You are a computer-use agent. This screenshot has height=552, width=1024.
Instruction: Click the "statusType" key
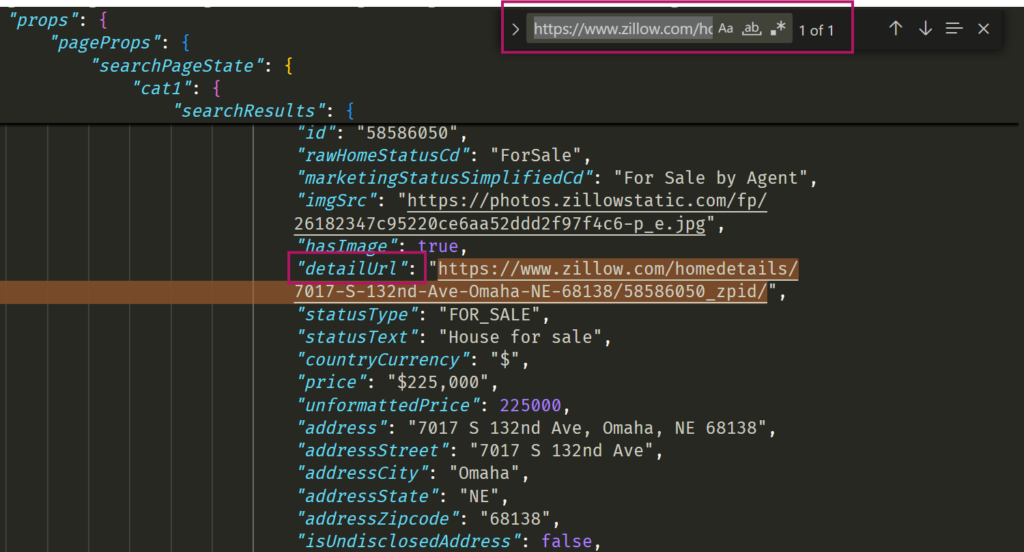click(x=357, y=315)
